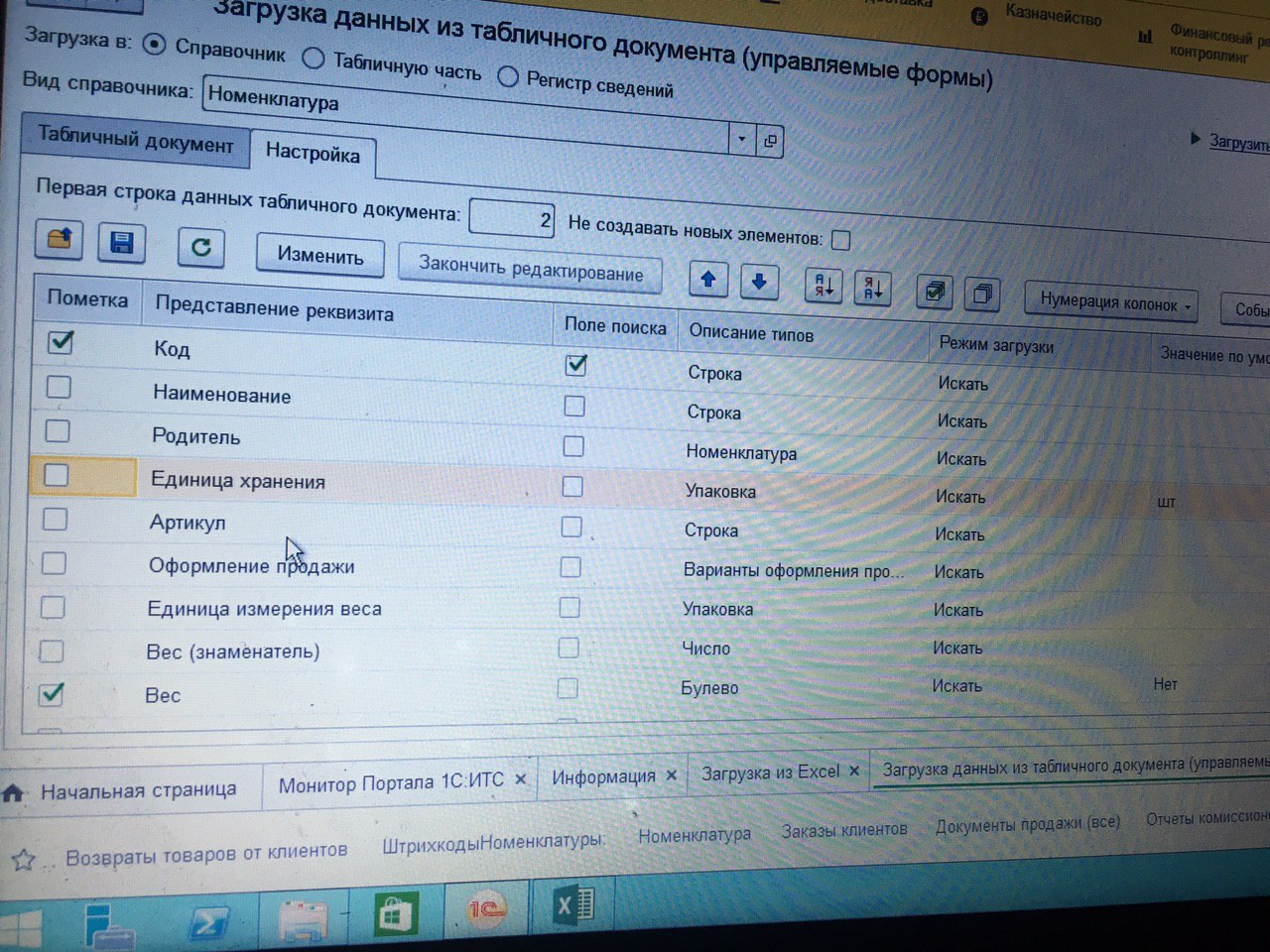Open the Номенклатура reference with the open-form icon
The image size is (1270, 952).
(x=770, y=142)
